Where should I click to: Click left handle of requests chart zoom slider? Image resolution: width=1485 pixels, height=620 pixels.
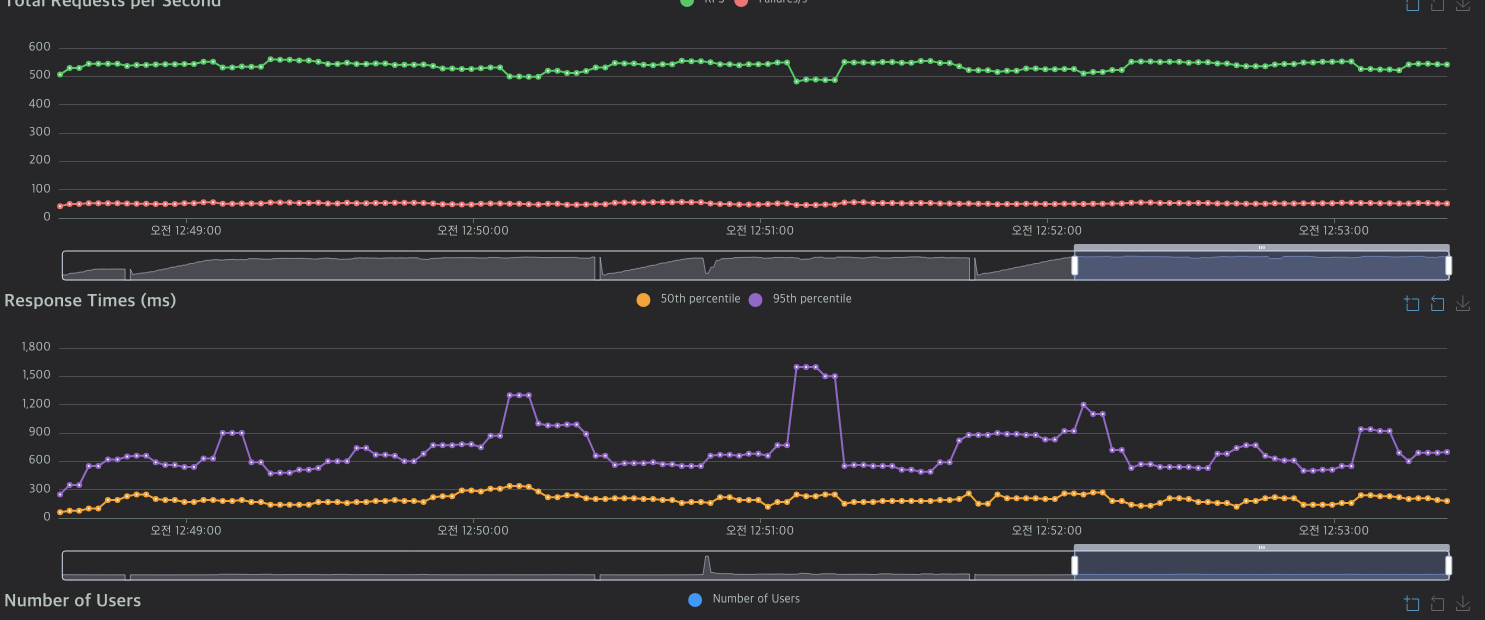coord(1075,265)
